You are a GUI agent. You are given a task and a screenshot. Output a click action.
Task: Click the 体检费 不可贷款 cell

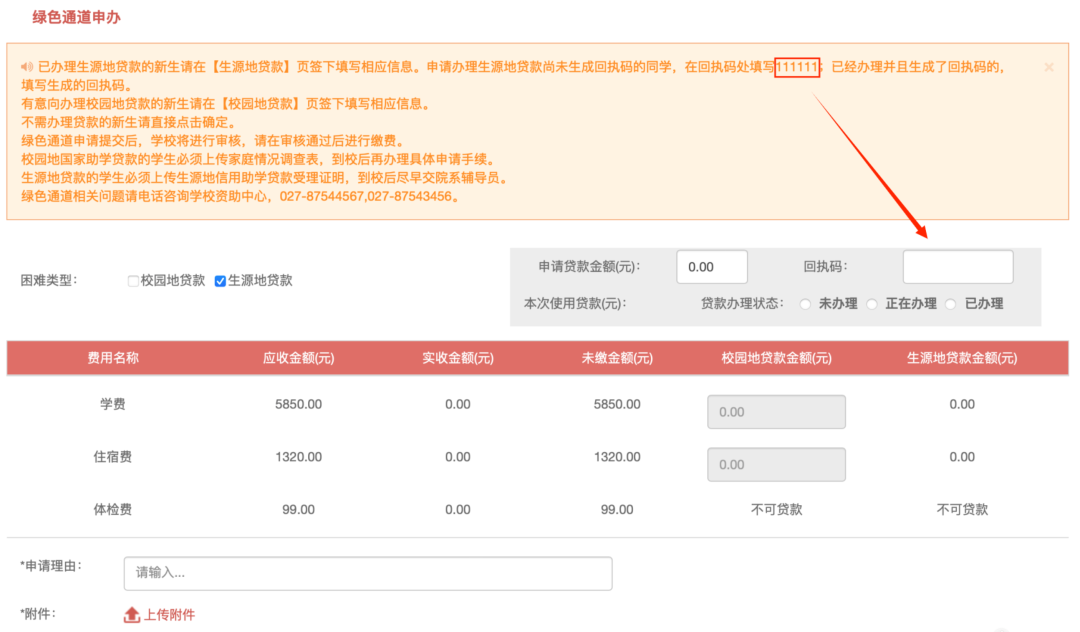(776, 509)
